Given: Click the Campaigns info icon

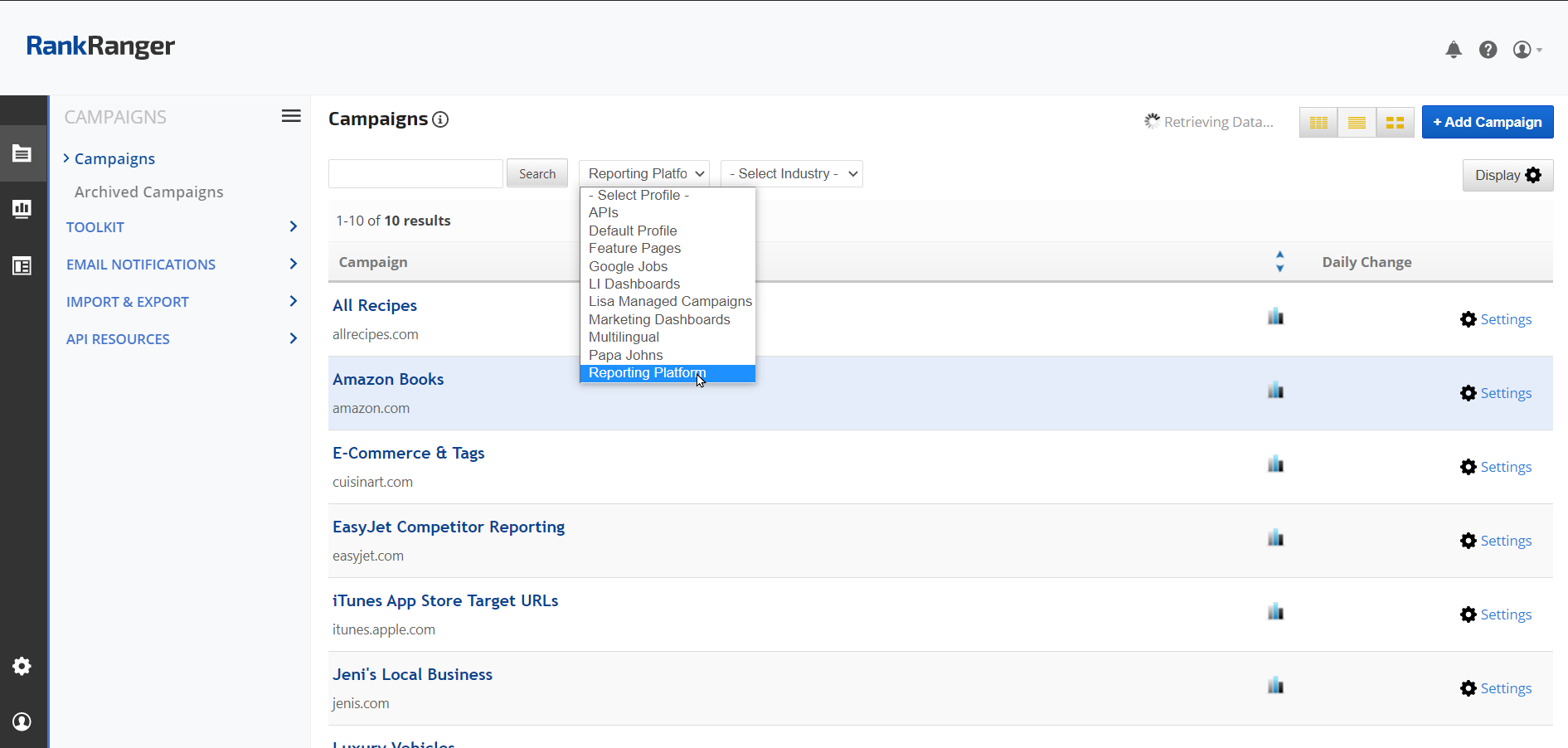Looking at the screenshot, I should pos(441,119).
